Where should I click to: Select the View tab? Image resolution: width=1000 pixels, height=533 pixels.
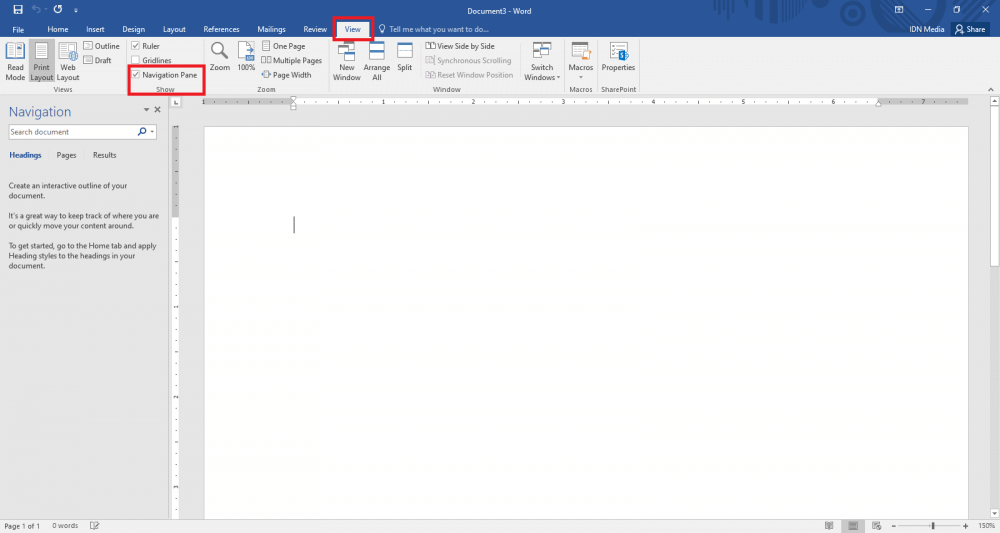pyautogui.click(x=353, y=29)
